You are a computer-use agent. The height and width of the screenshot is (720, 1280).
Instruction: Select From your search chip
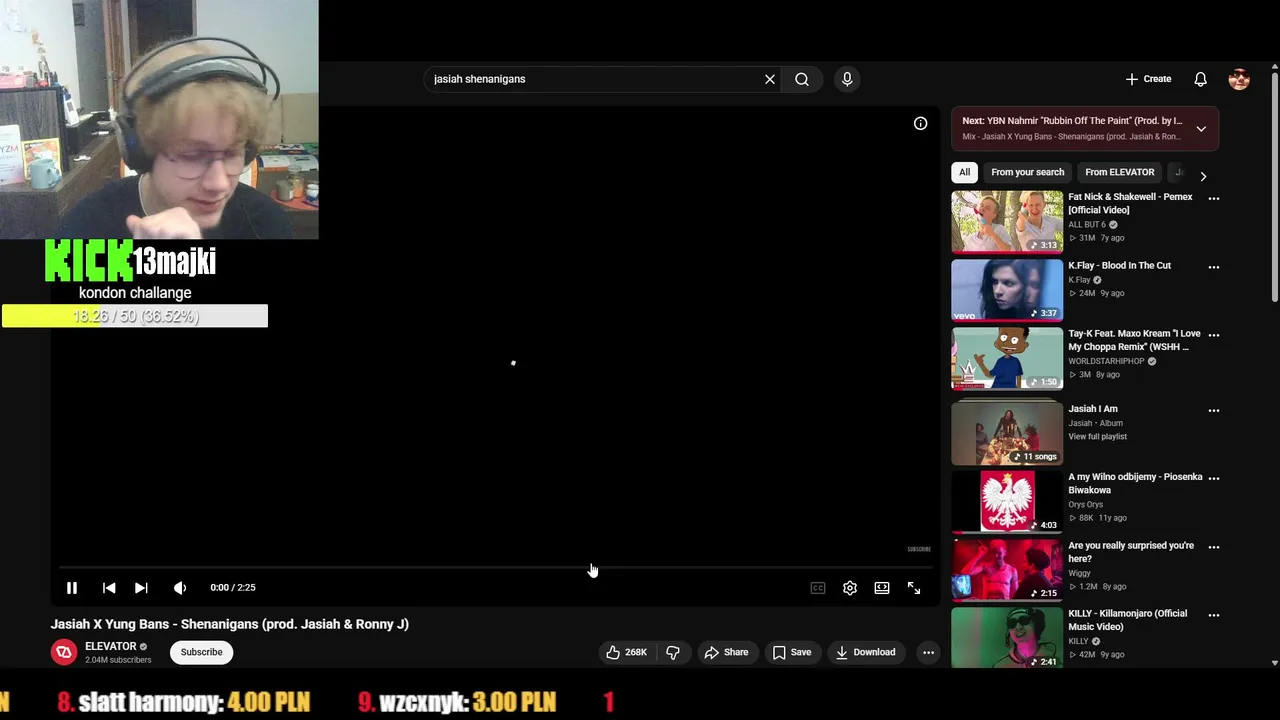tap(1027, 172)
